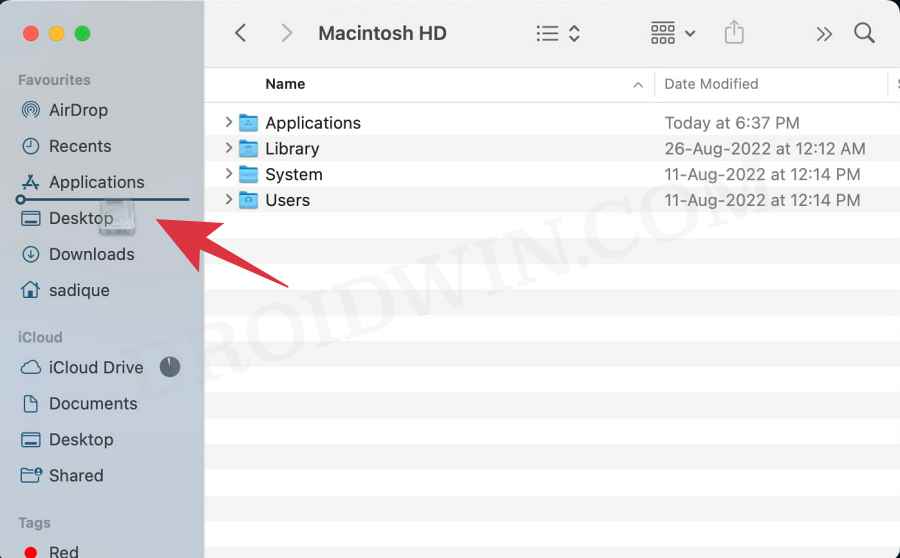Image resolution: width=900 pixels, height=558 pixels.
Task: Select the Applications folder icon in list
Action: tap(248, 122)
